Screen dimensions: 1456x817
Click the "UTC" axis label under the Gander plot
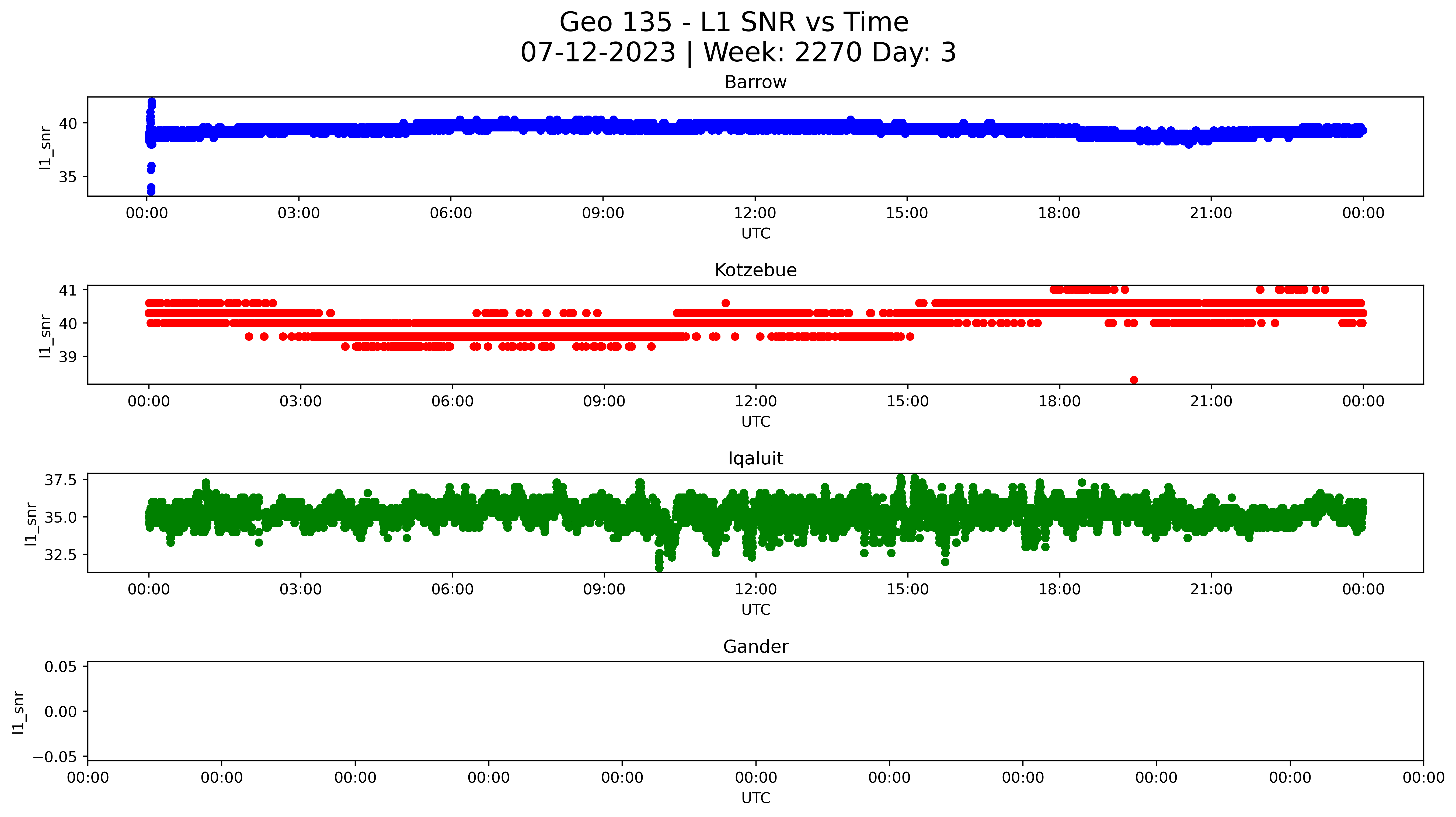[756, 798]
